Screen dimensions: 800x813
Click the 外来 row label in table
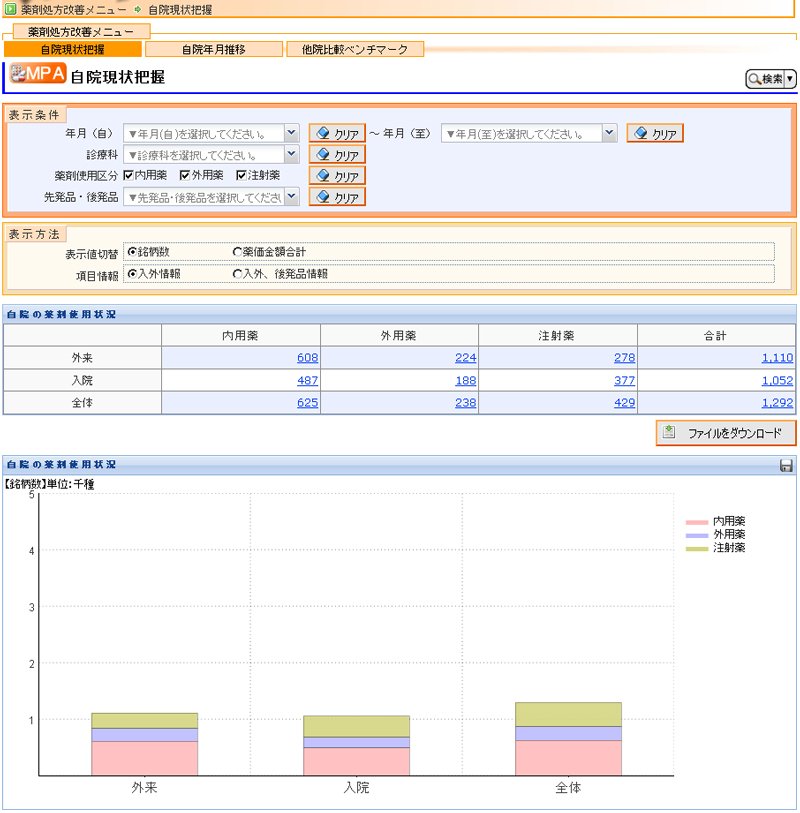[x=82, y=358]
